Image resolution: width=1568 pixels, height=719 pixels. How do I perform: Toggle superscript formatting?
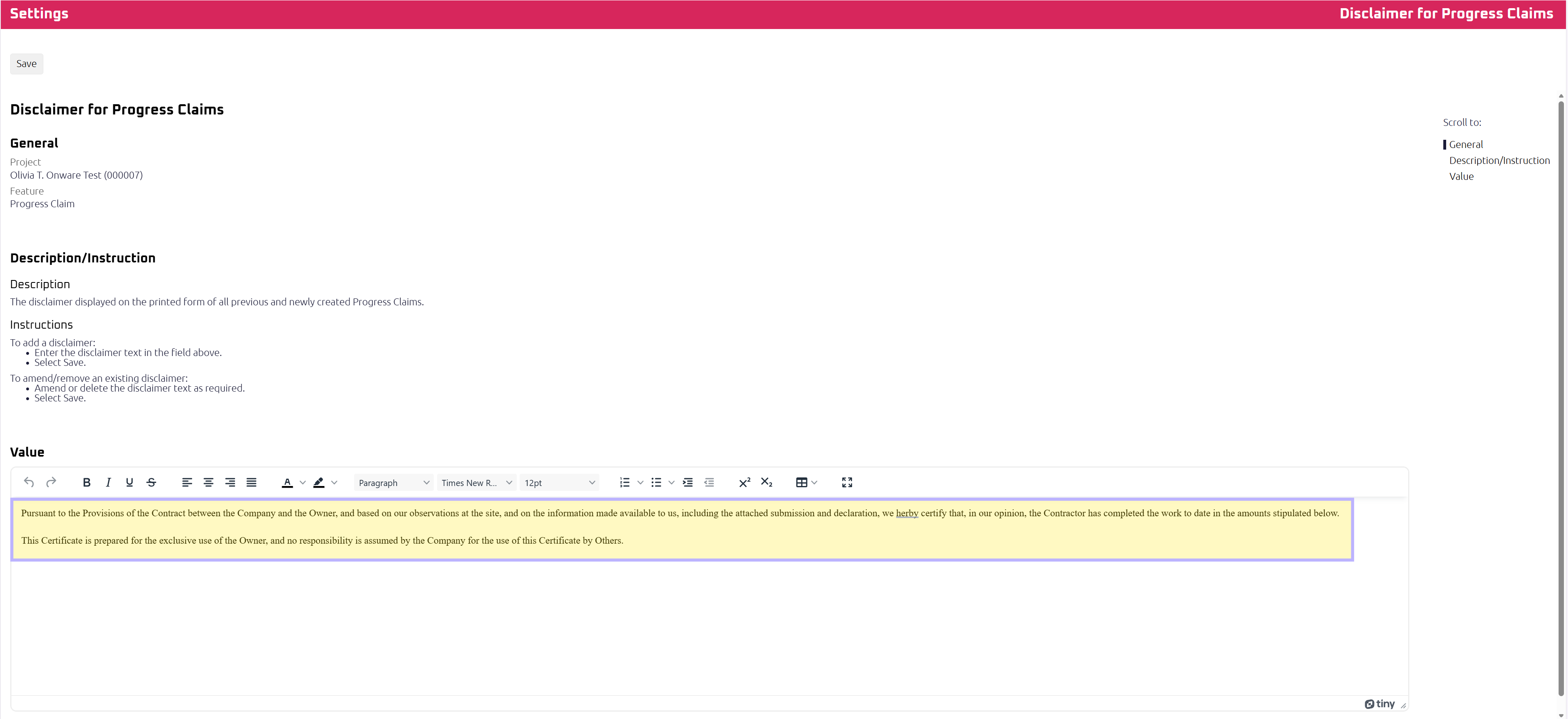pos(745,482)
